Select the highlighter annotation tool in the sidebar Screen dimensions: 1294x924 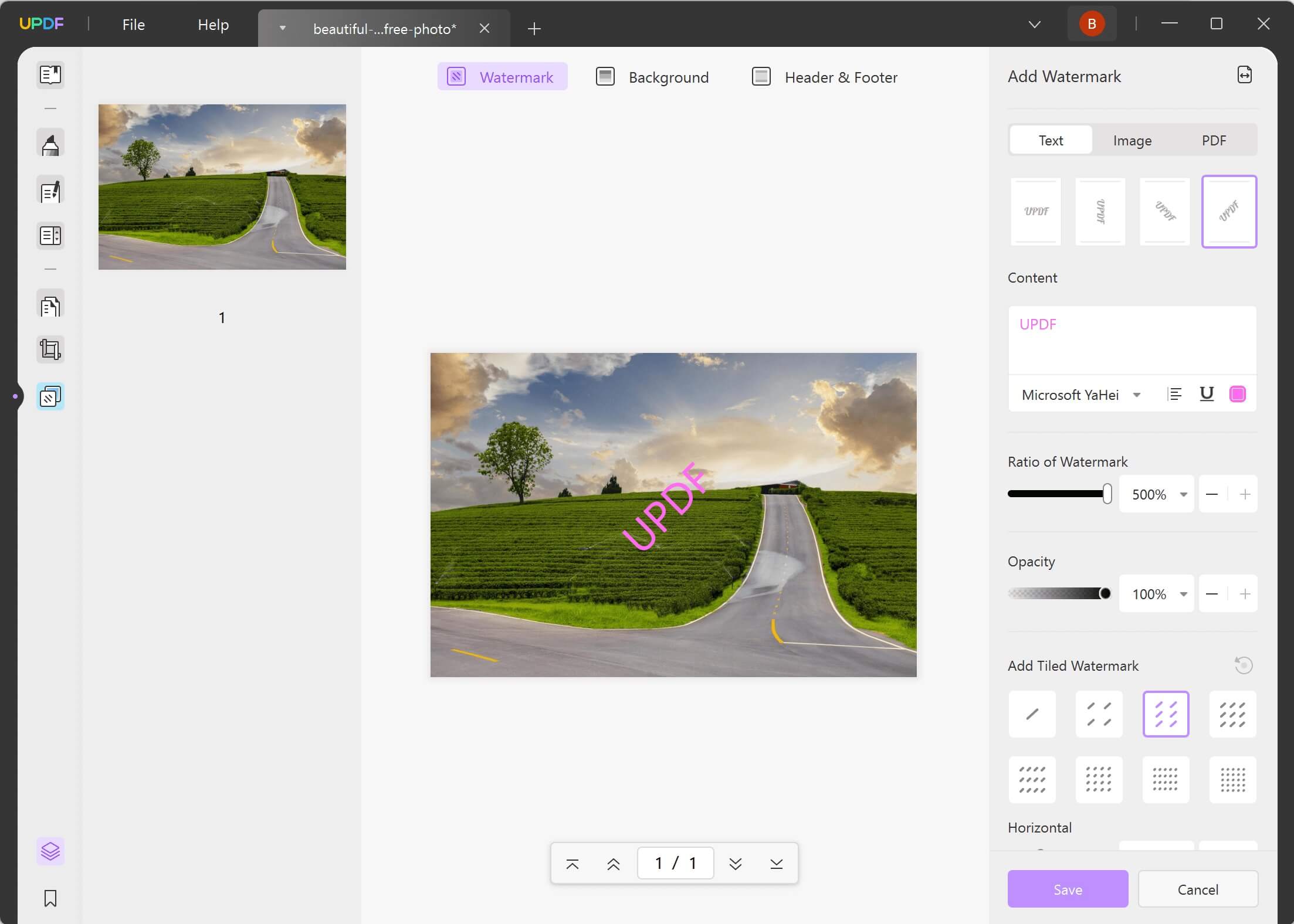(x=50, y=142)
